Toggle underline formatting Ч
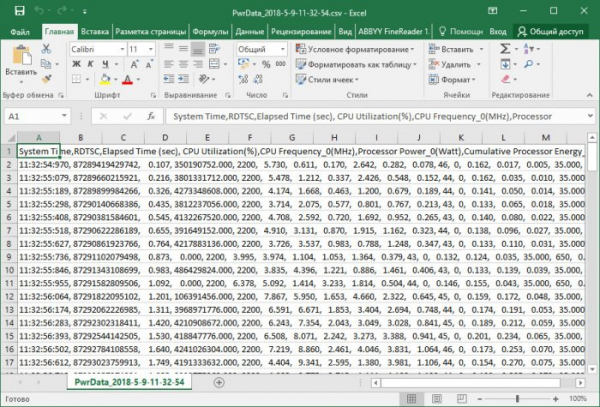 (105, 64)
